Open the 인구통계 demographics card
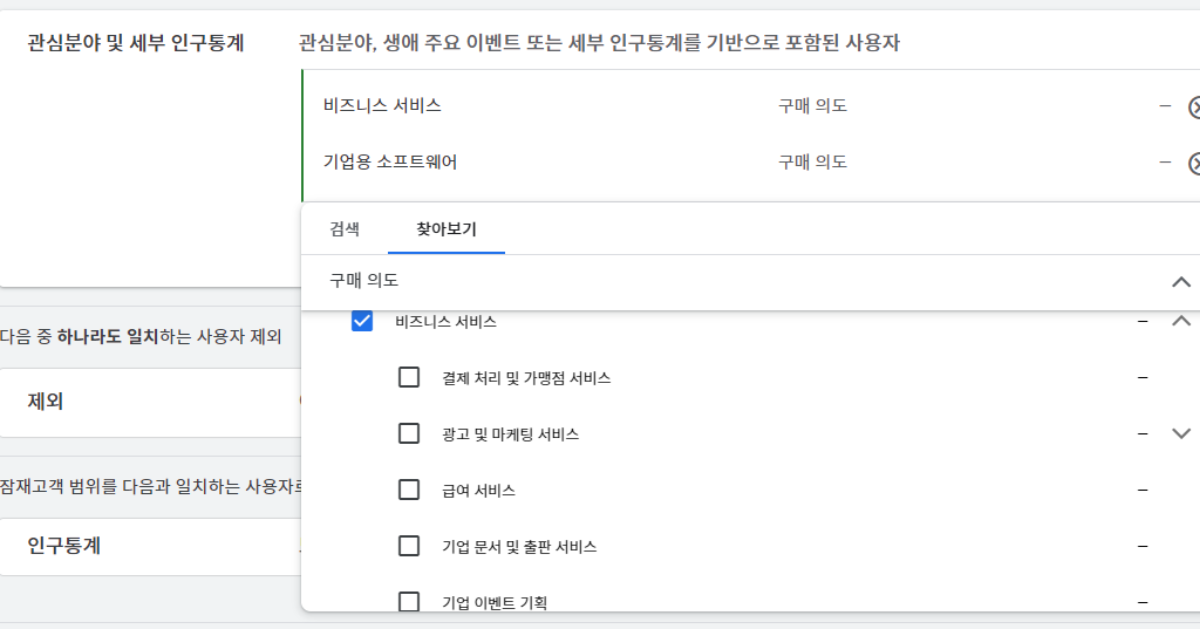 click(x=150, y=546)
